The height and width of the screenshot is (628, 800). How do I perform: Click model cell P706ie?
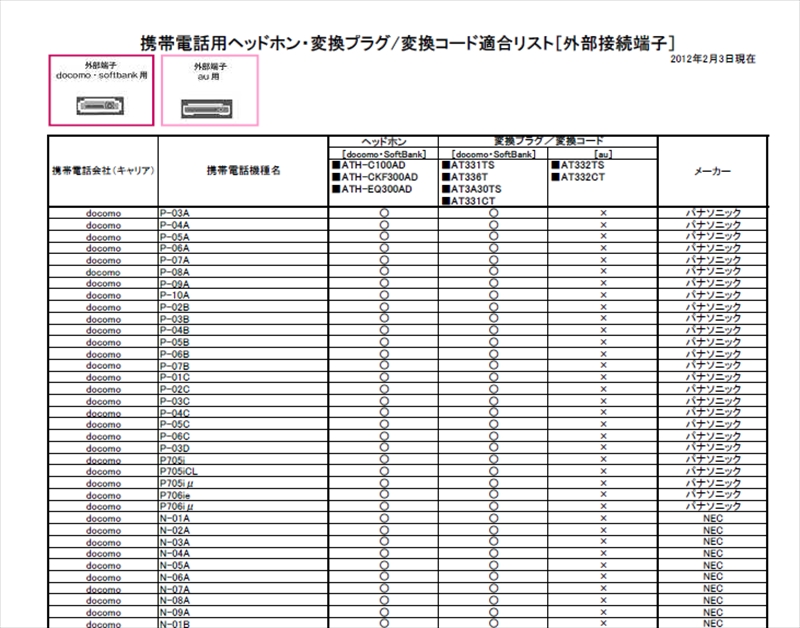(x=243, y=495)
